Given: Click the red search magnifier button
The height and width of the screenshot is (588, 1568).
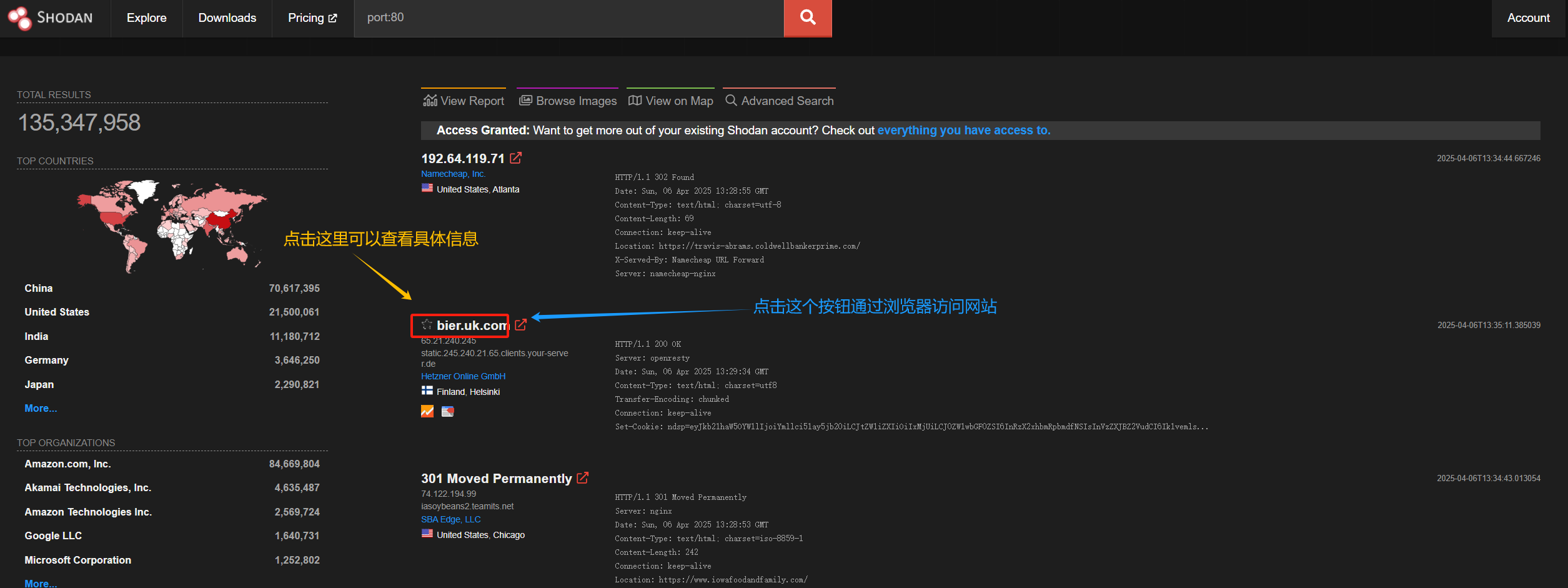Looking at the screenshot, I should click(x=808, y=18).
